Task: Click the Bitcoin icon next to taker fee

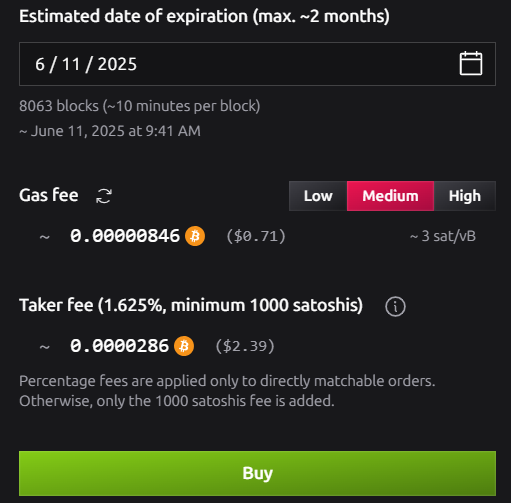Action: click(184, 346)
